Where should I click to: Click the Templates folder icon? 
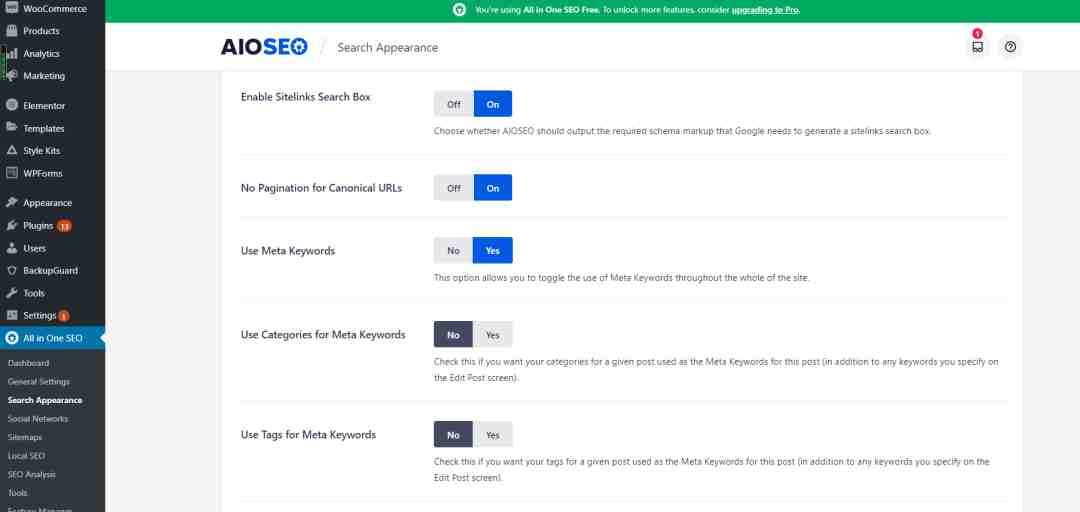coord(12,128)
